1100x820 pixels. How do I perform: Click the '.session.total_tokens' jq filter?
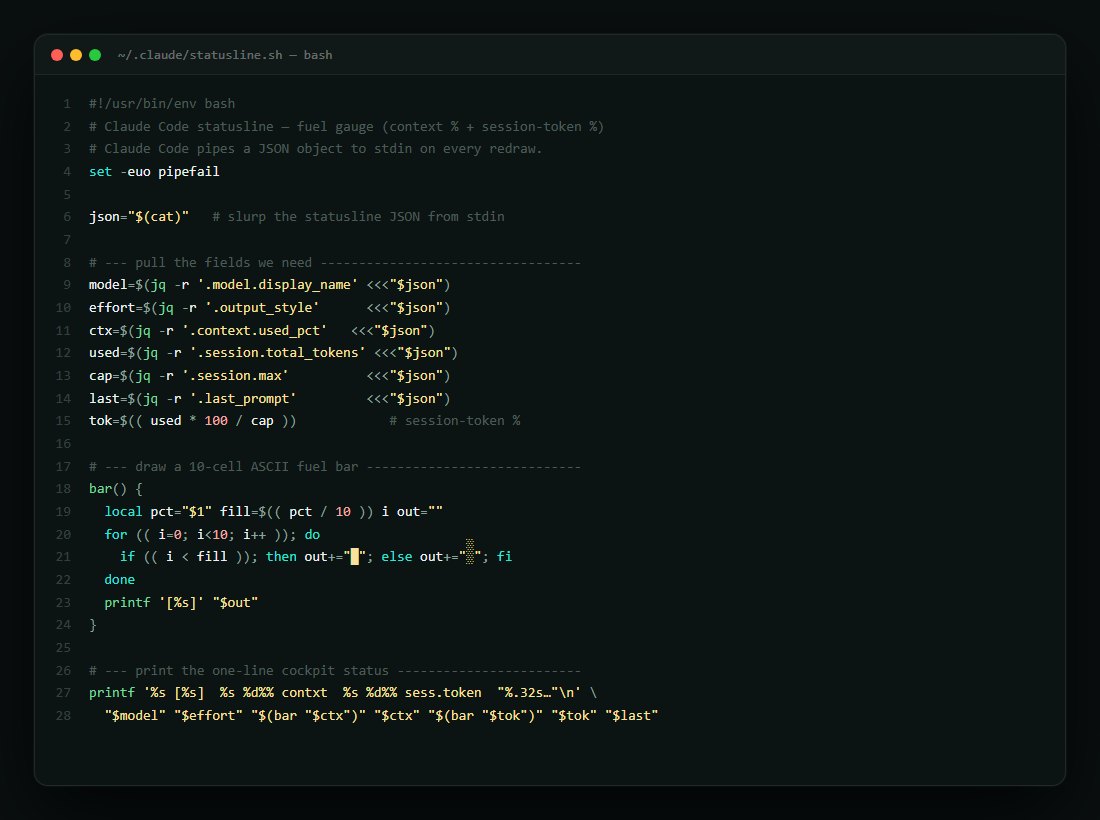click(x=278, y=353)
